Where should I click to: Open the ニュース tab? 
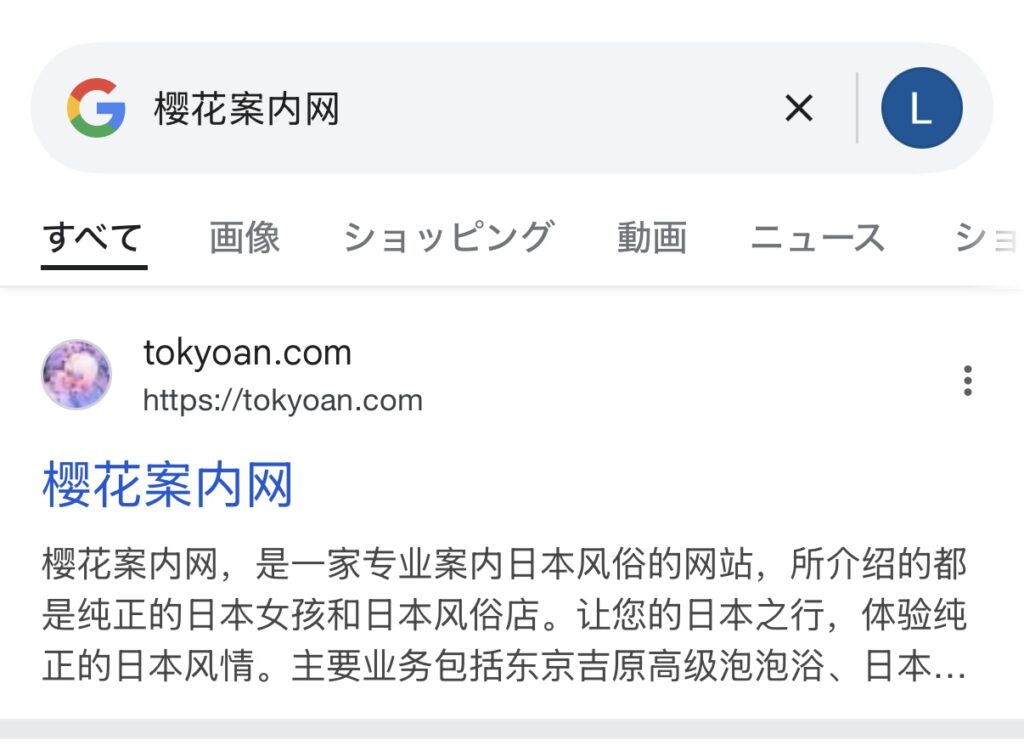click(x=818, y=237)
